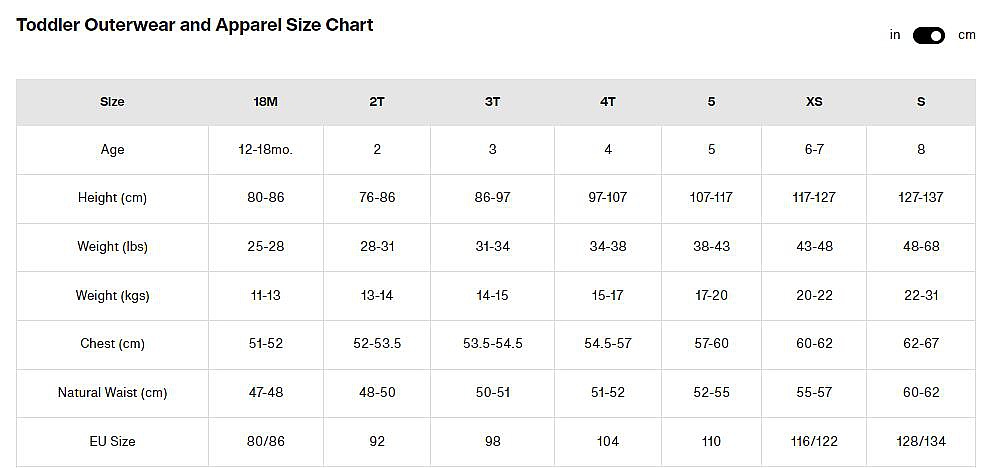Select the 53.5-54.5 chest measurement cell

point(492,344)
